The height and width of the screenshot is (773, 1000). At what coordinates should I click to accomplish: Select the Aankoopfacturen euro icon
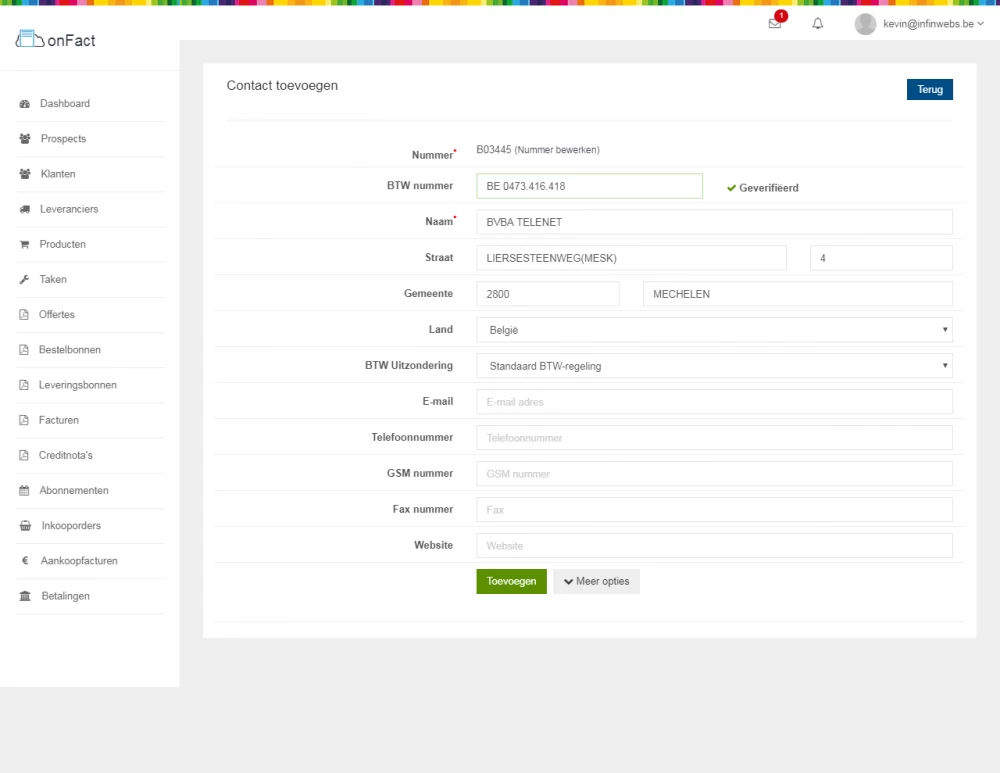click(x=25, y=561)
